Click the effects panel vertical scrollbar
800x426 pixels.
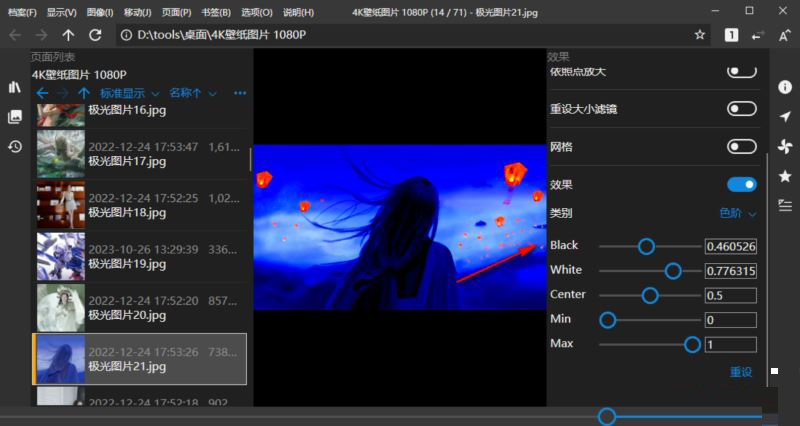coord(767,269)
